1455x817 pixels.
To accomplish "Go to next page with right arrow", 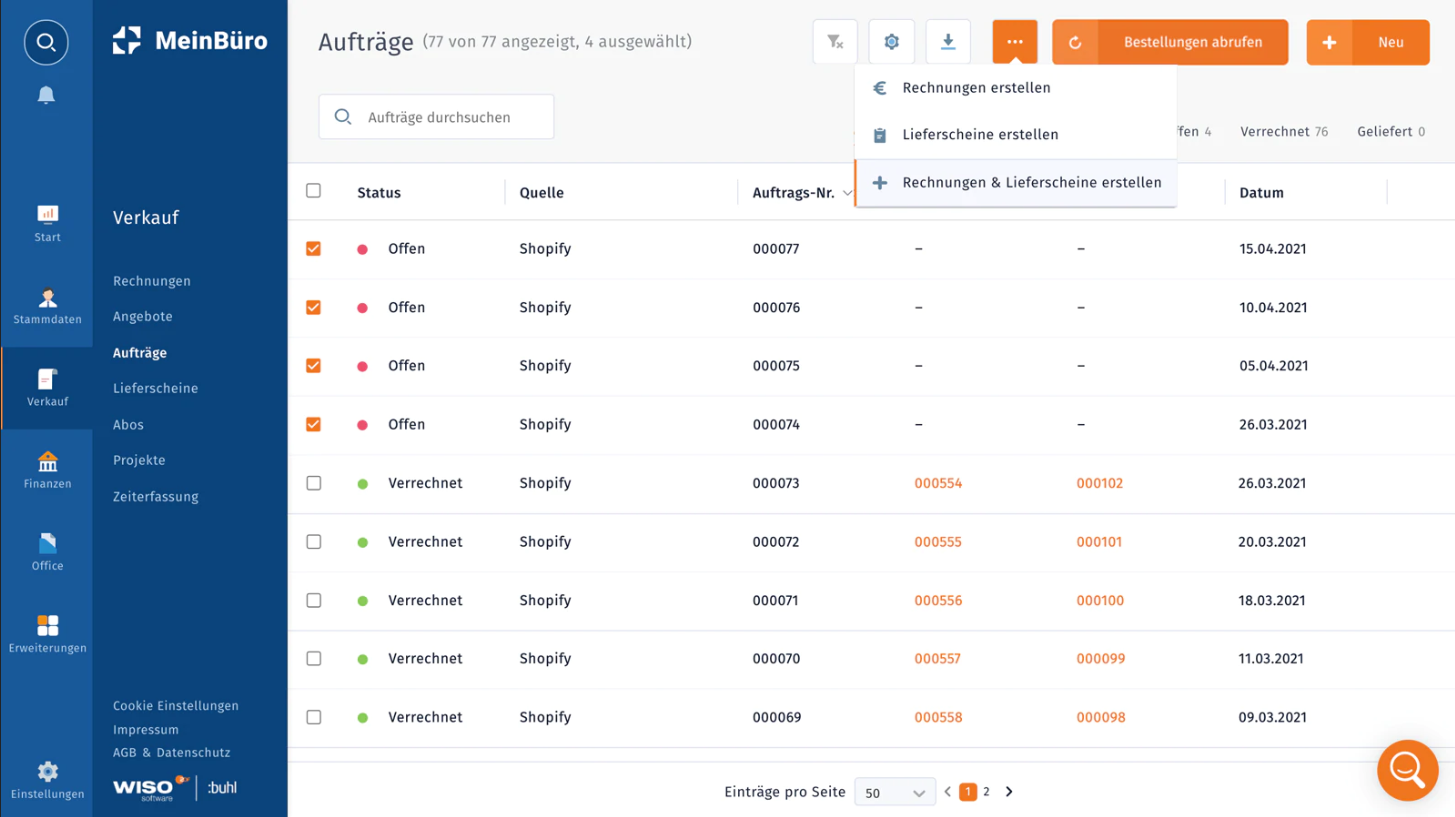I will (x=1009, y=792).
